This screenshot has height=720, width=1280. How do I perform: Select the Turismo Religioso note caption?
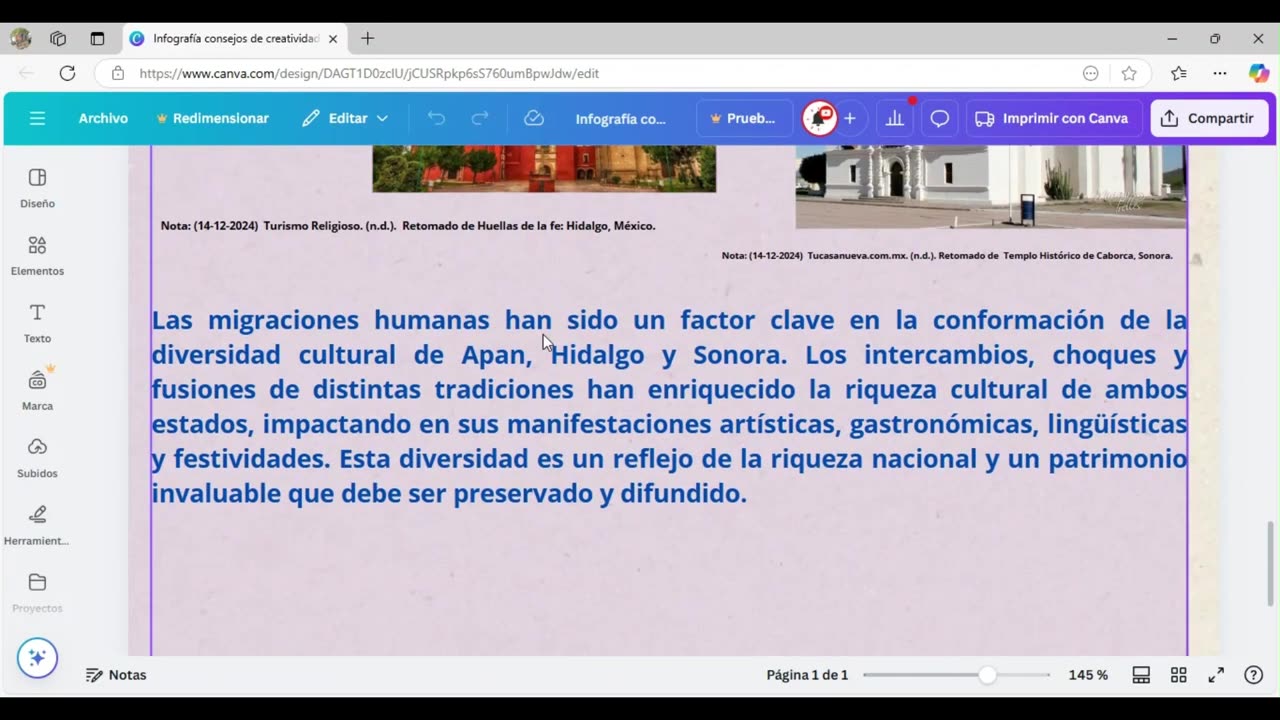[x=408, y=226]
